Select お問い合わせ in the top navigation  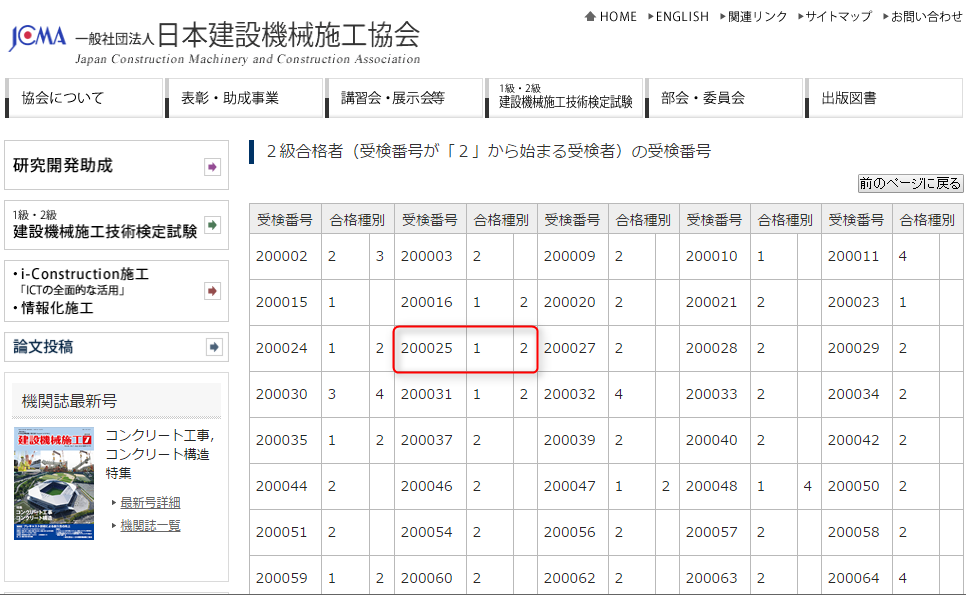922,16
